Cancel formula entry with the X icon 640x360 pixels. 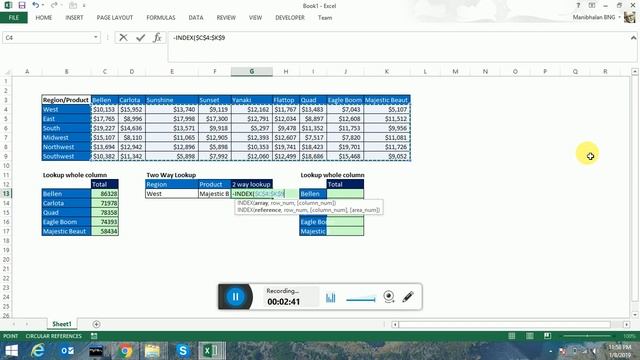tap(123, 38)
